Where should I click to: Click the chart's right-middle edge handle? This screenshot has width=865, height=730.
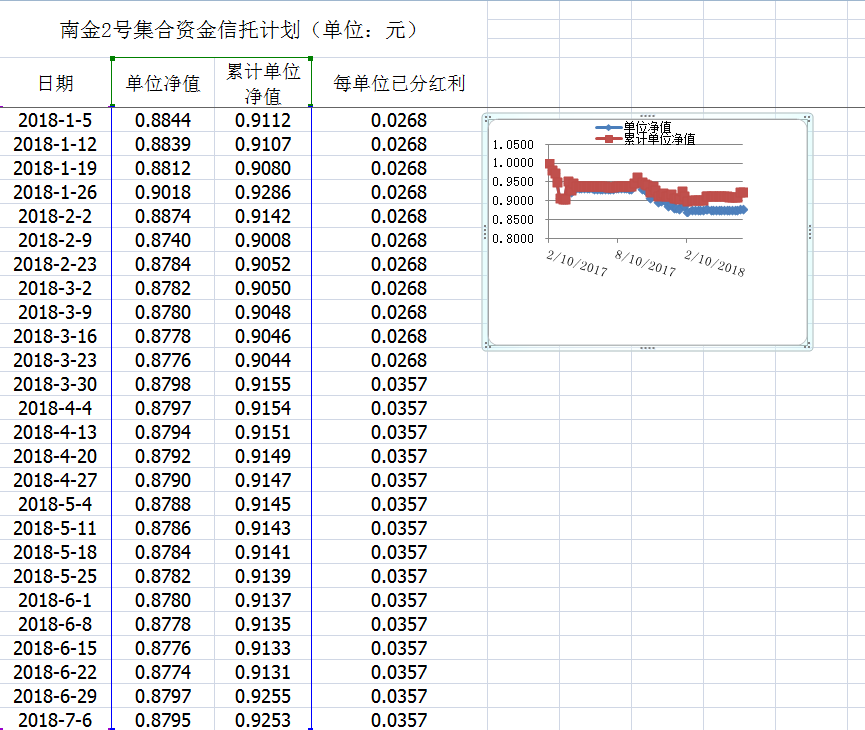tap(810, 232)
